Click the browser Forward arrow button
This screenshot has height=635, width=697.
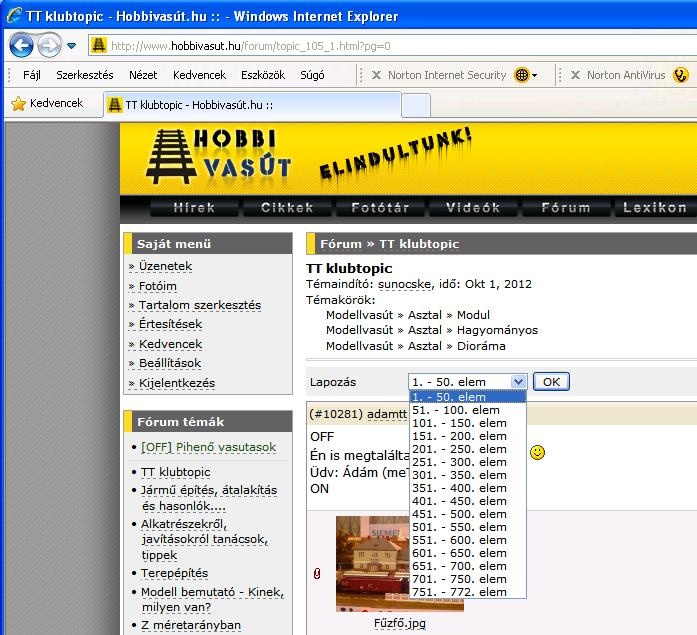point(48,45)
